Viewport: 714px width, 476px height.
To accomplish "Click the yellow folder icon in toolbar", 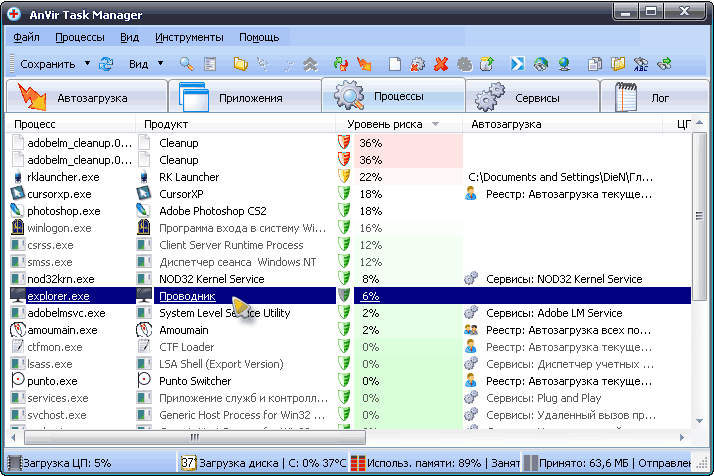I will click(x=240, y=64).
